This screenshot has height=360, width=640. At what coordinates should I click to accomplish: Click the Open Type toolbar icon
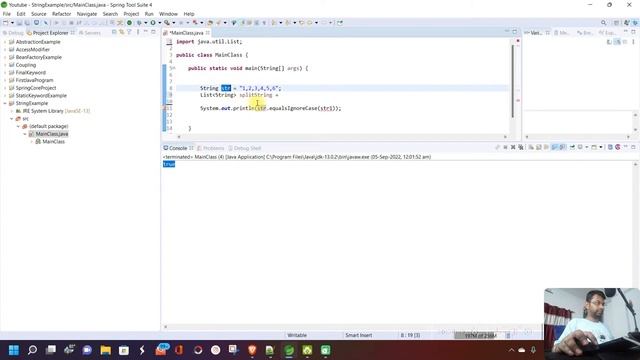(x=210, y=23)
